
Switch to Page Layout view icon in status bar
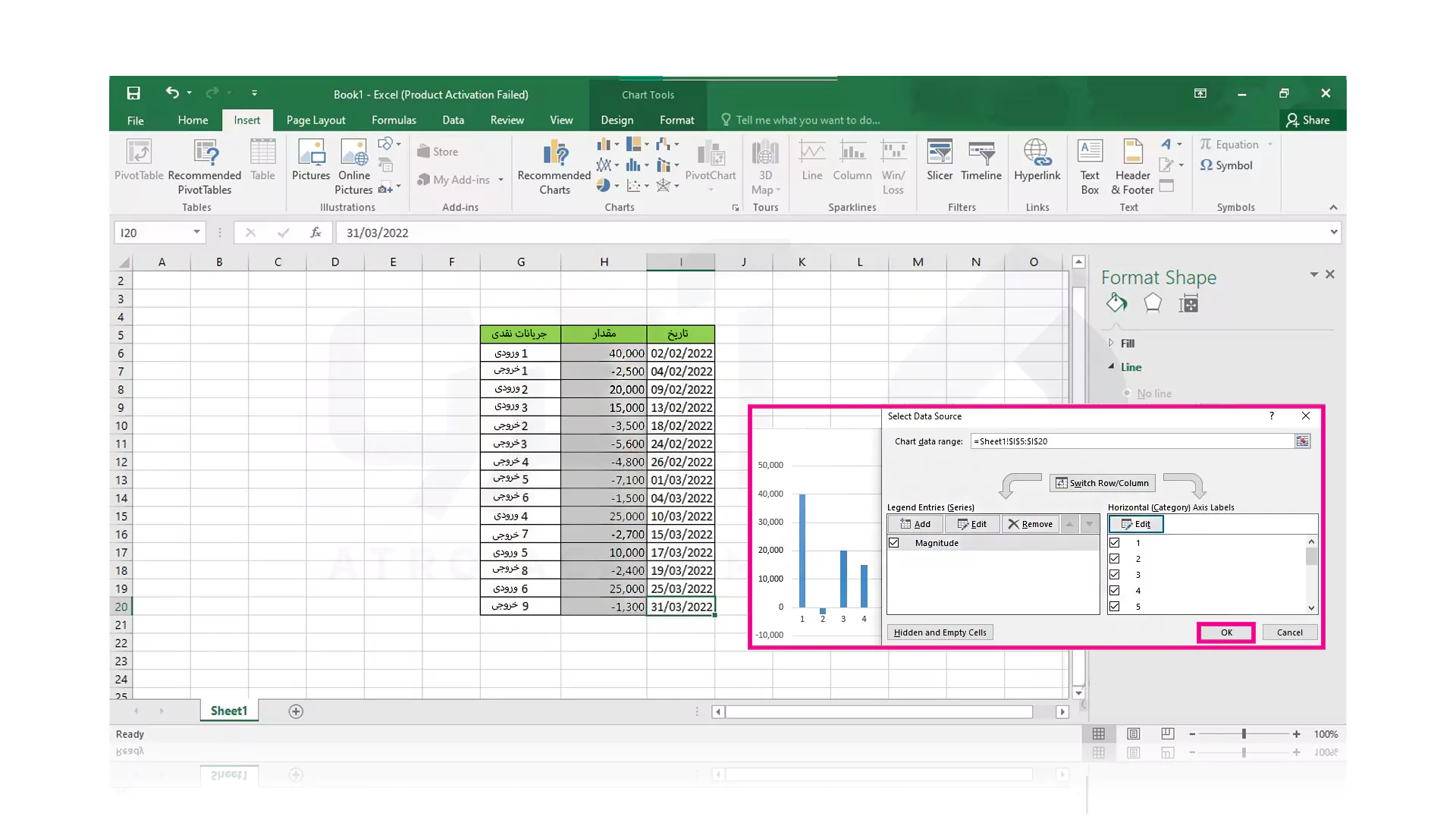1134,733
